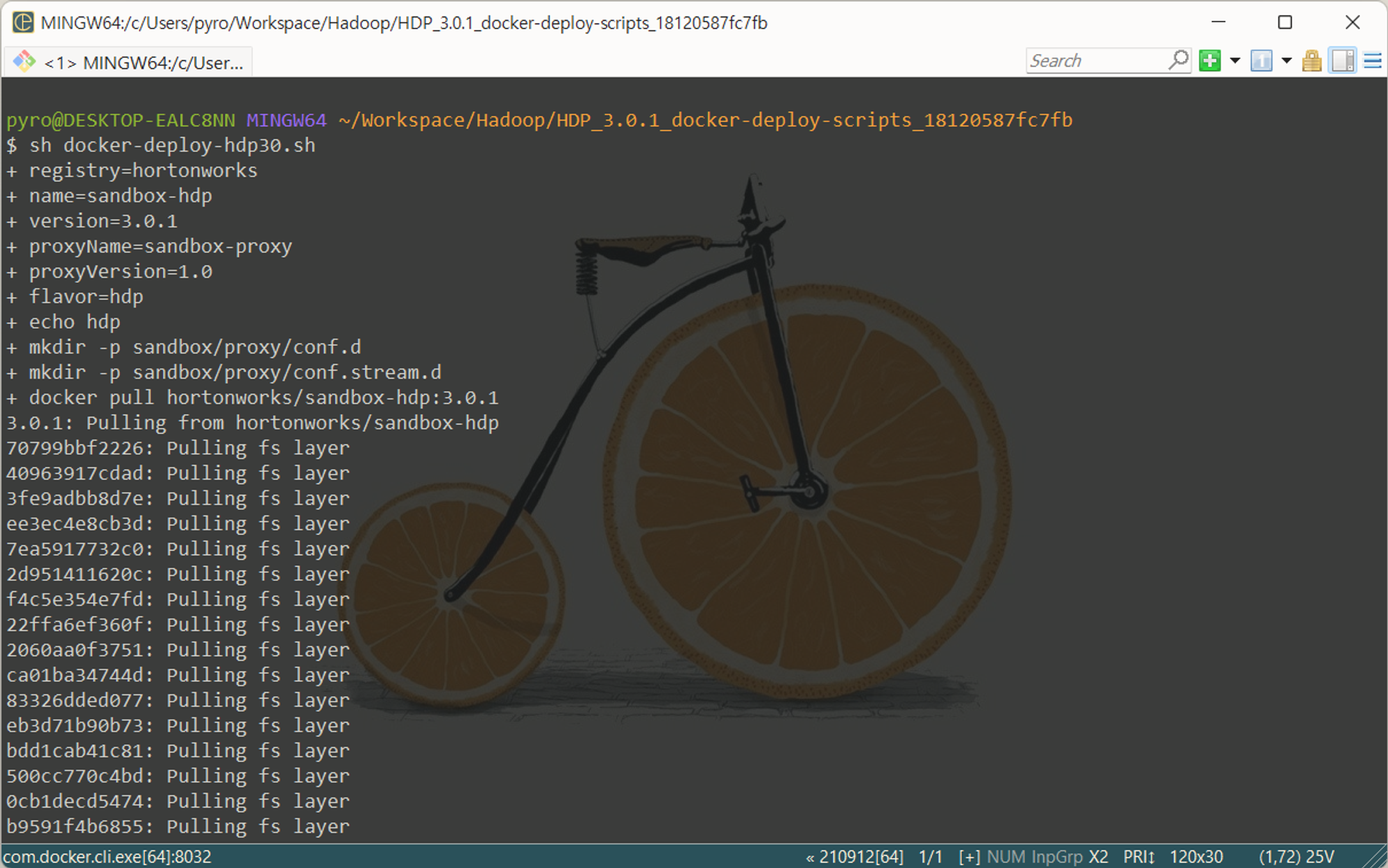Click the active process status "com.docker.cli.exe[64]:8032"
Image resolution: width=1388 pixels, height=868 pixels.
coord(108,857)
